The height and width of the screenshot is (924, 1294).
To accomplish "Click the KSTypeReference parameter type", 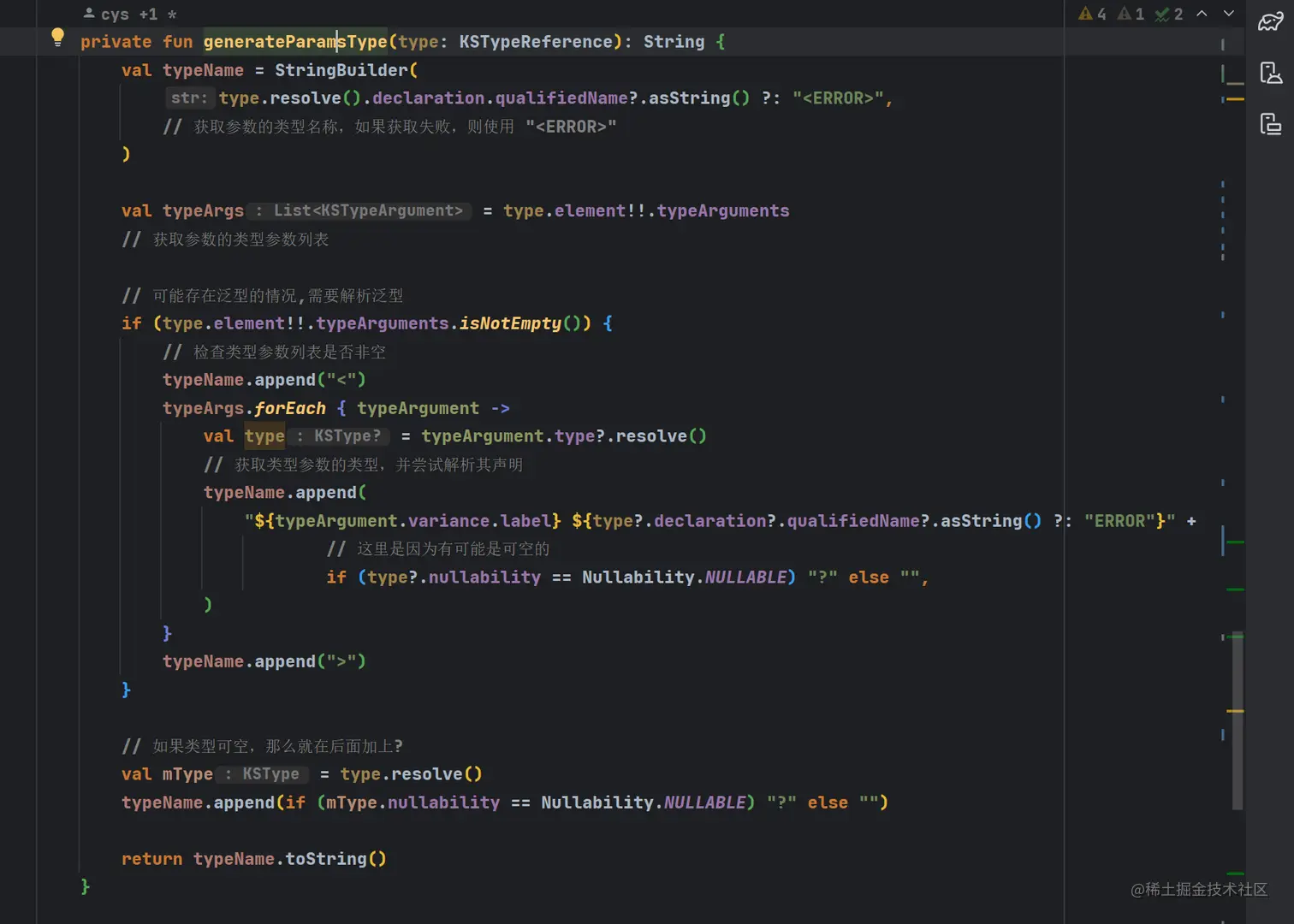I will pyautogui.click(x=536, y=42).
